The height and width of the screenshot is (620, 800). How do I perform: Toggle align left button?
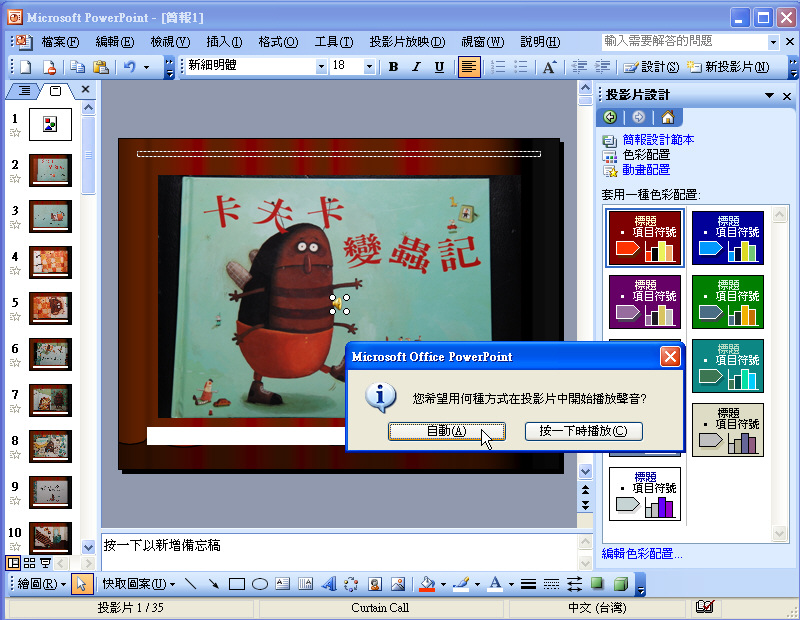pyautogui.click(x=469, y=67)
